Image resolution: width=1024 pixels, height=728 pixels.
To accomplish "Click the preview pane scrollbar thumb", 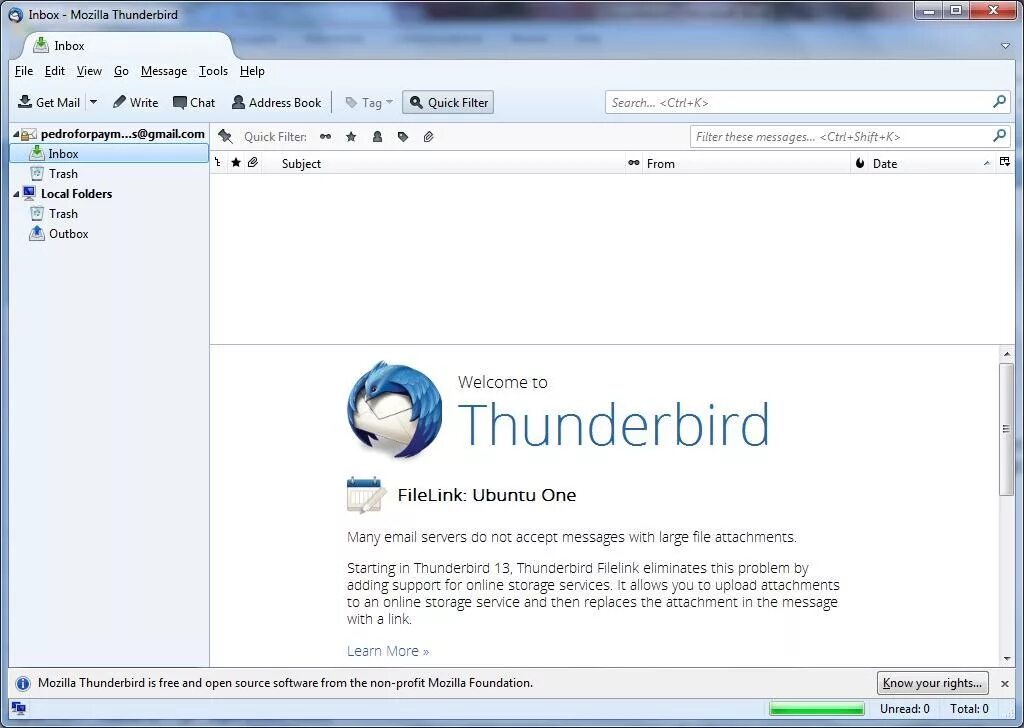I will point(1006,429).
